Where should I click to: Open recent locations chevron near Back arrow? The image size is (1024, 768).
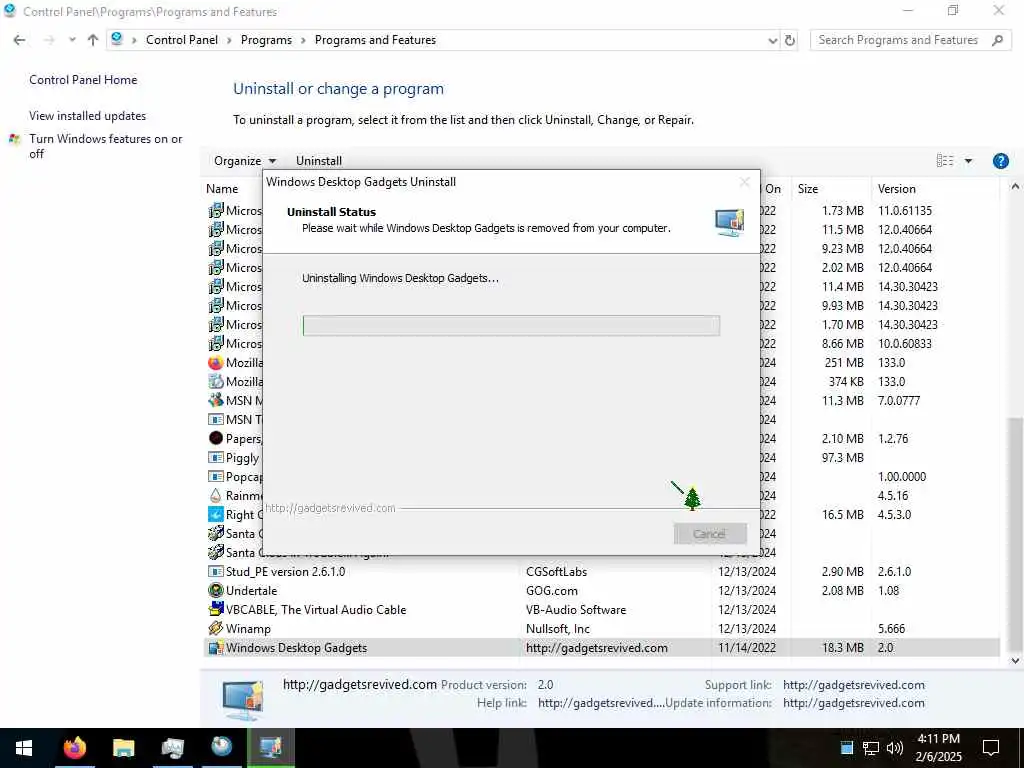[72, 40]
